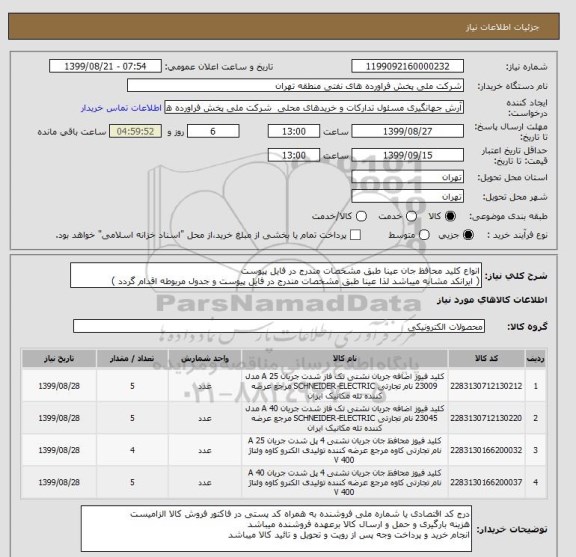The image size is (576, 557).
Task: Click the remaining days field showing 6
Action: [x=213, y=132]
